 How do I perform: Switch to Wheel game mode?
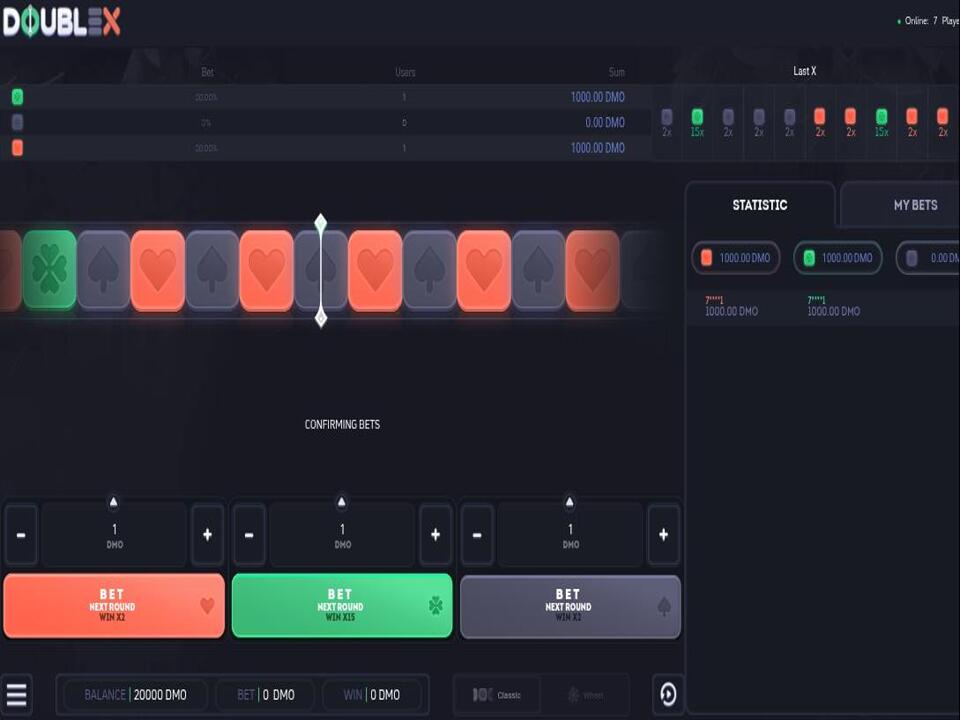[586, 695]
